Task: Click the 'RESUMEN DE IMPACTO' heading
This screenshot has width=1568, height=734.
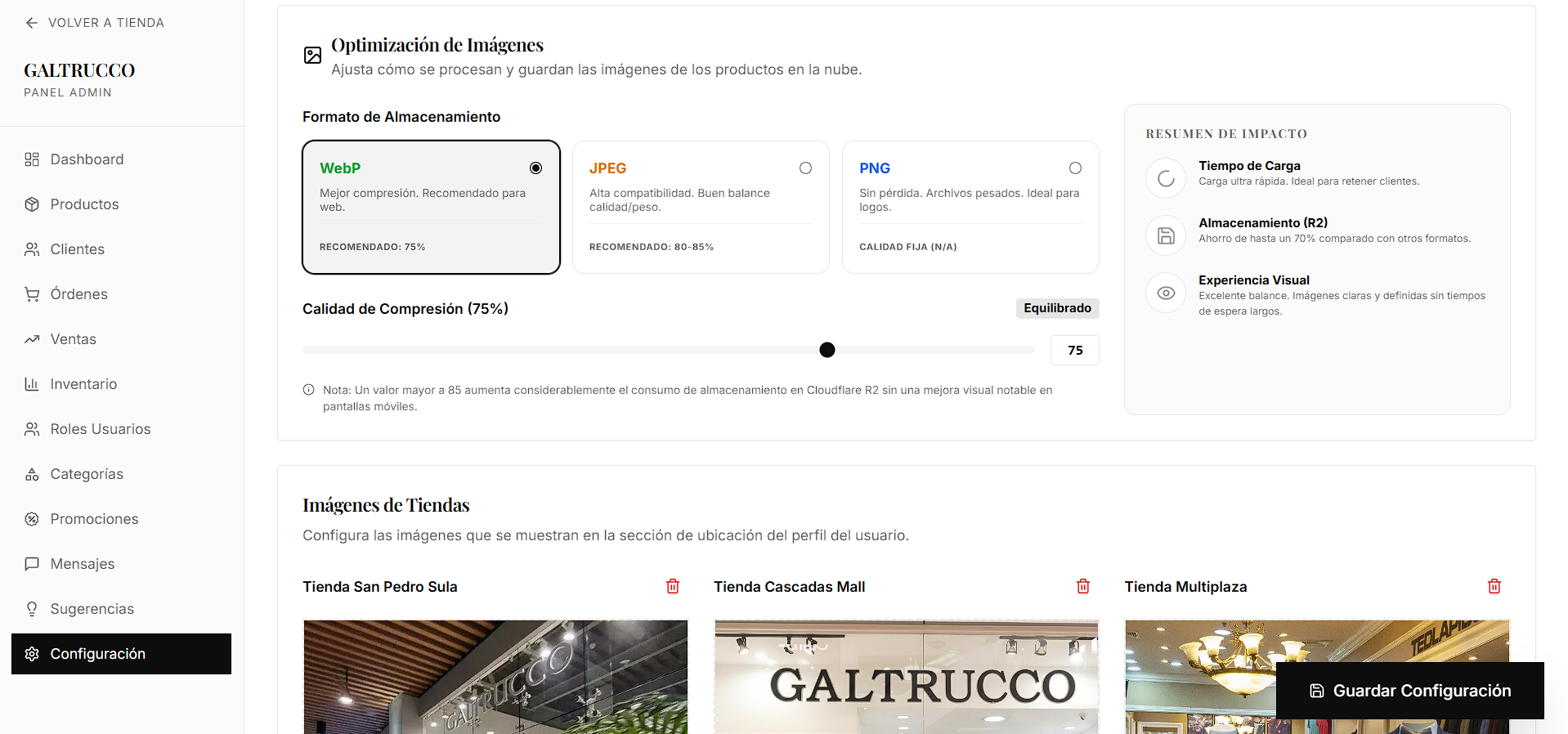Action: [x=1226, y=134]
